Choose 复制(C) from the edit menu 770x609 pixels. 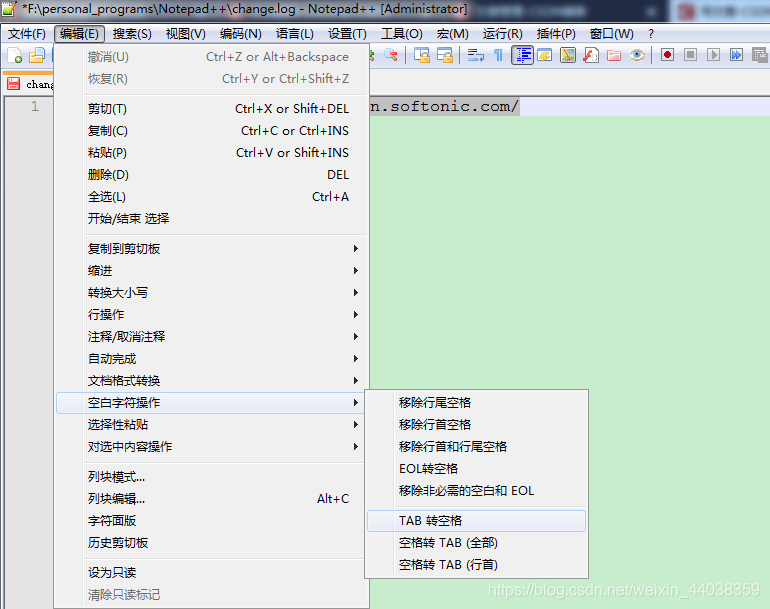212,131
